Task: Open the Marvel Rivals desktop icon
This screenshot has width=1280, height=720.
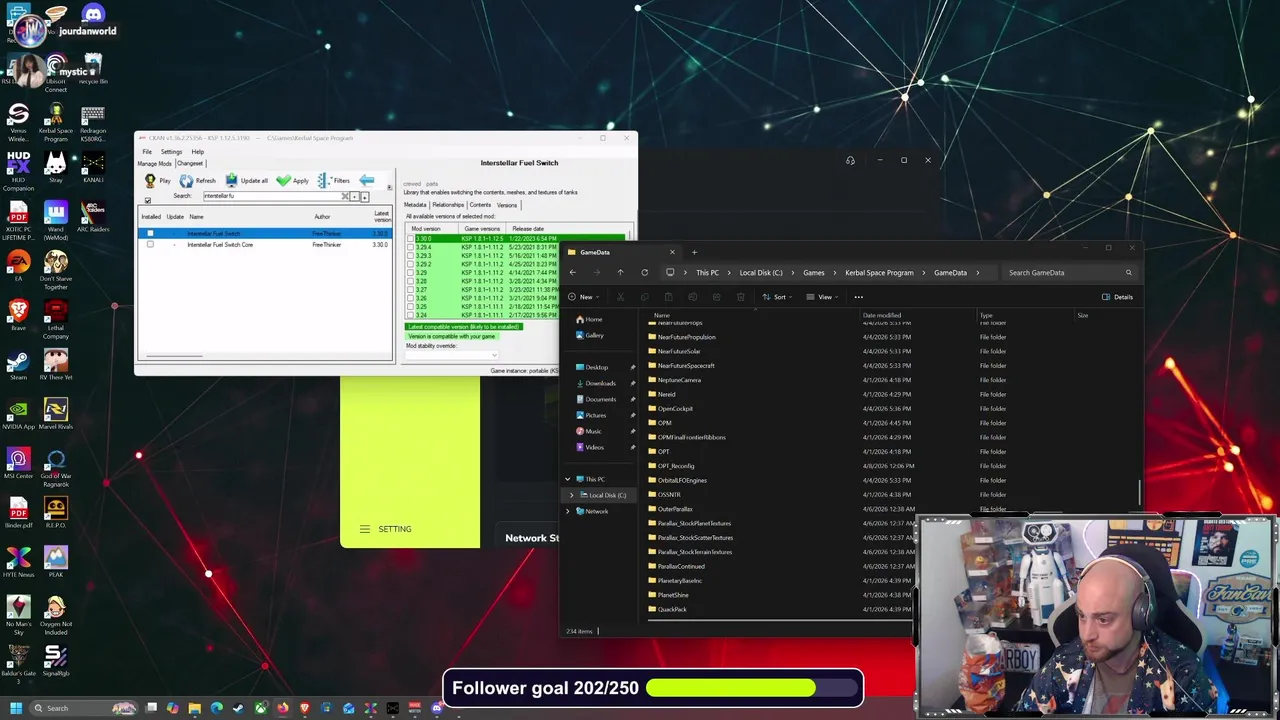Action: [x=56, y=414]
